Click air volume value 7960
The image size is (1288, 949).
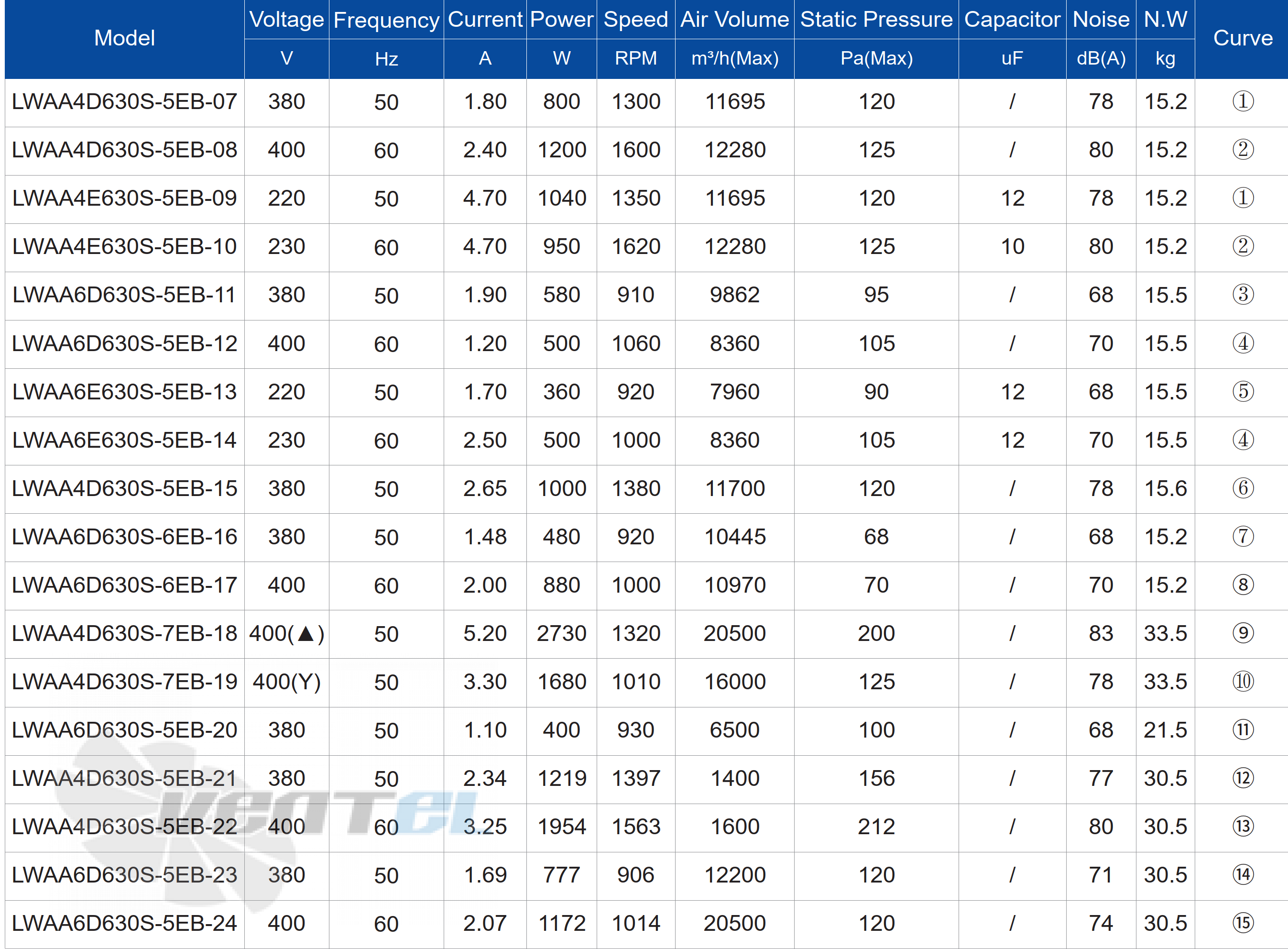pos(735,392)
